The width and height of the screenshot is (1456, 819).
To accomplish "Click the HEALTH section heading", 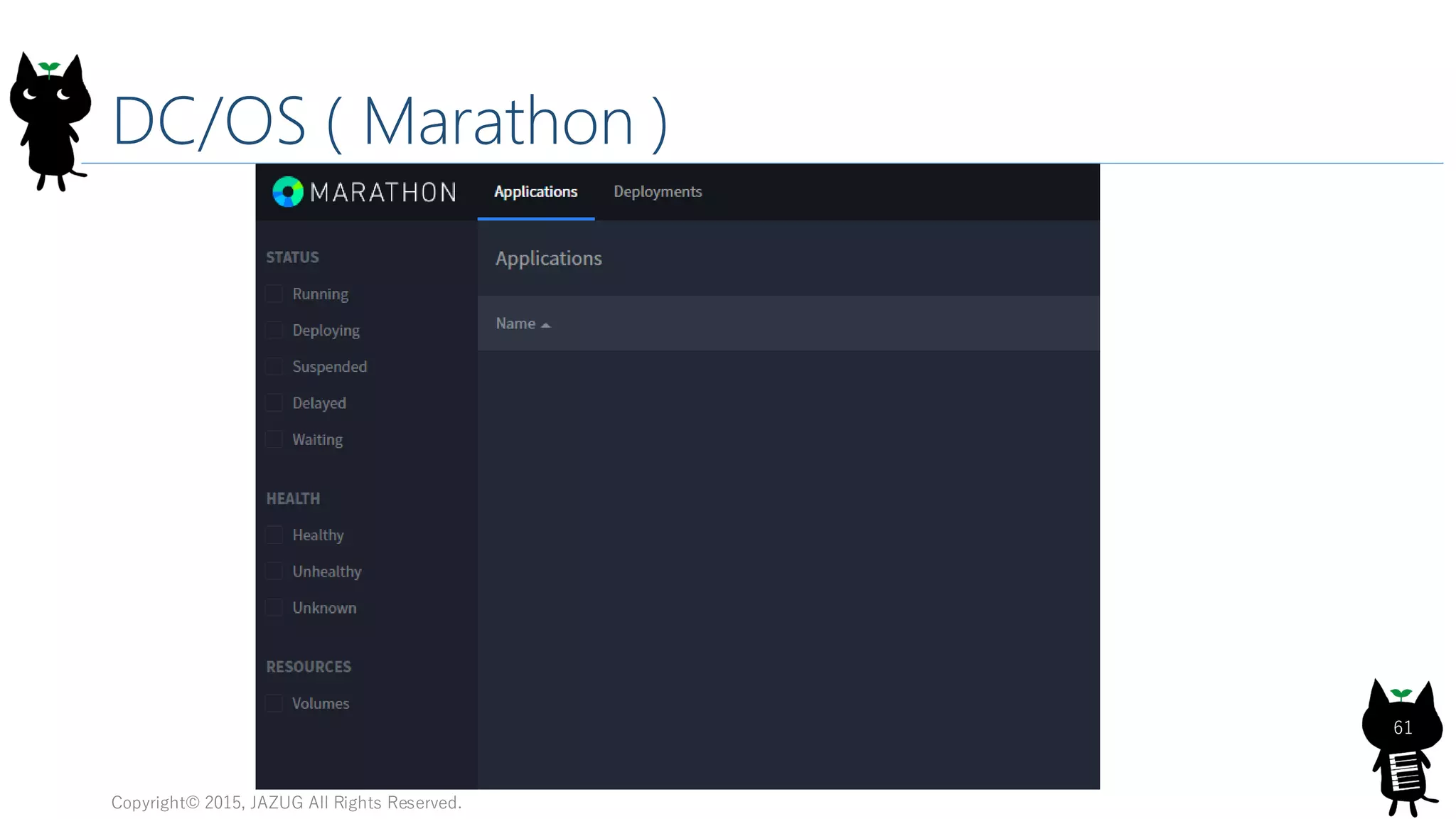I will click(x=293, y=498).
